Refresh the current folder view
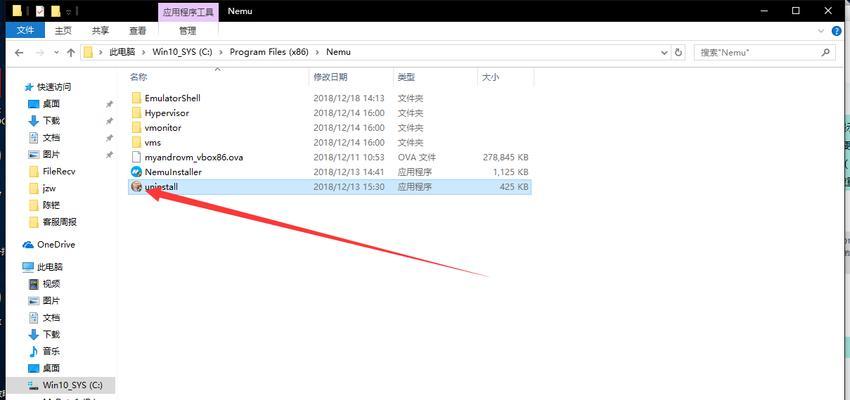This screenshot has height=400, width=850. pos(678,53)
